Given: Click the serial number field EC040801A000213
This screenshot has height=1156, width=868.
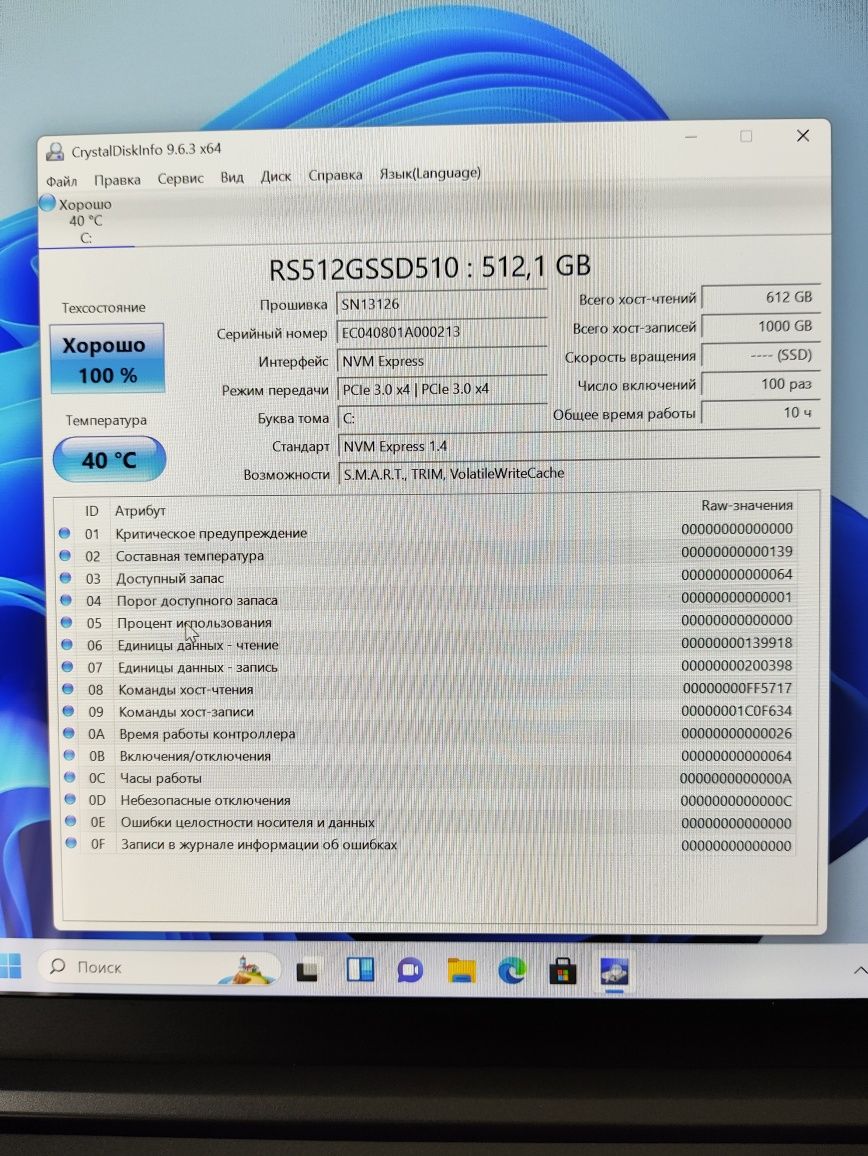Looking at the screenshot, I should point(441,332).
